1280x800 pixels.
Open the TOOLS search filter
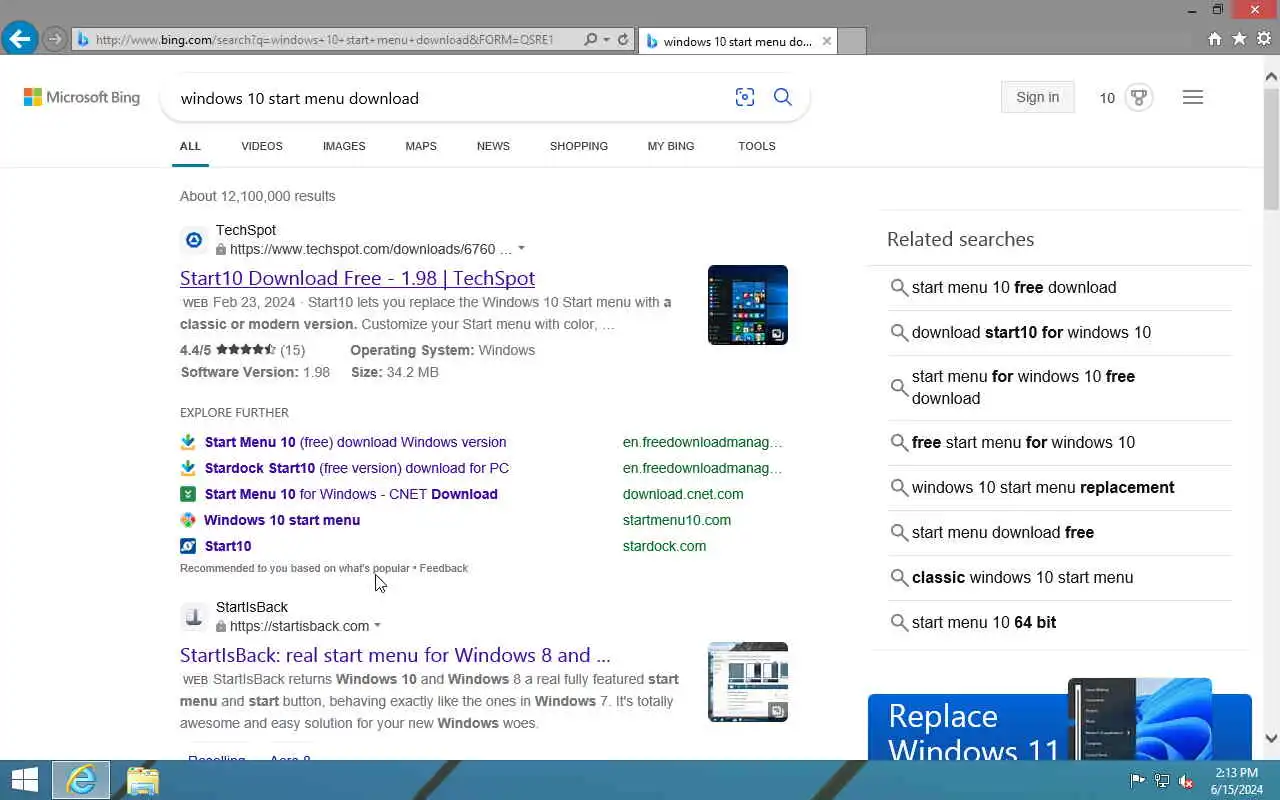757,146
